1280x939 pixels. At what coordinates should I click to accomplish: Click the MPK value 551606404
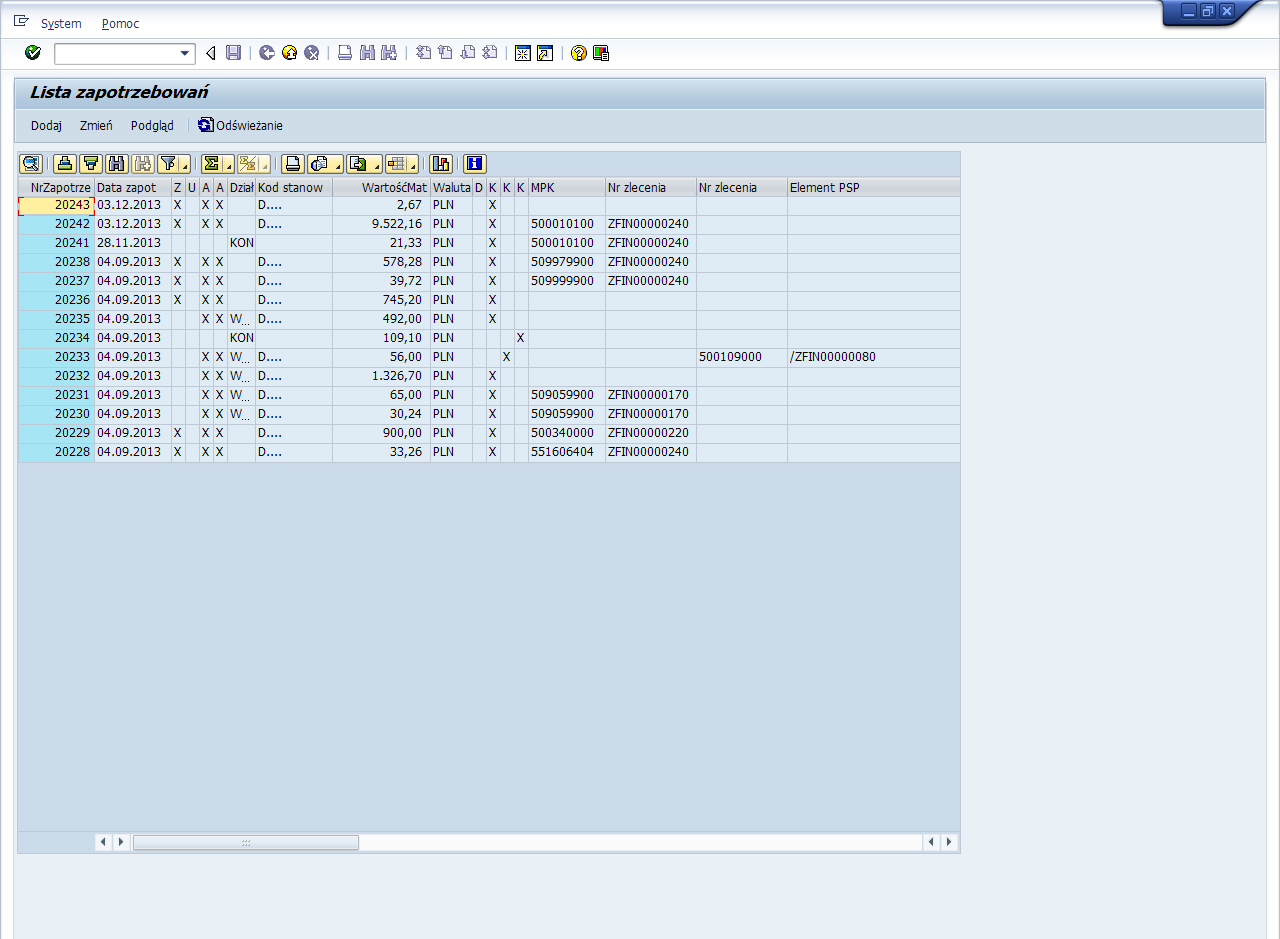coord(562,452)
